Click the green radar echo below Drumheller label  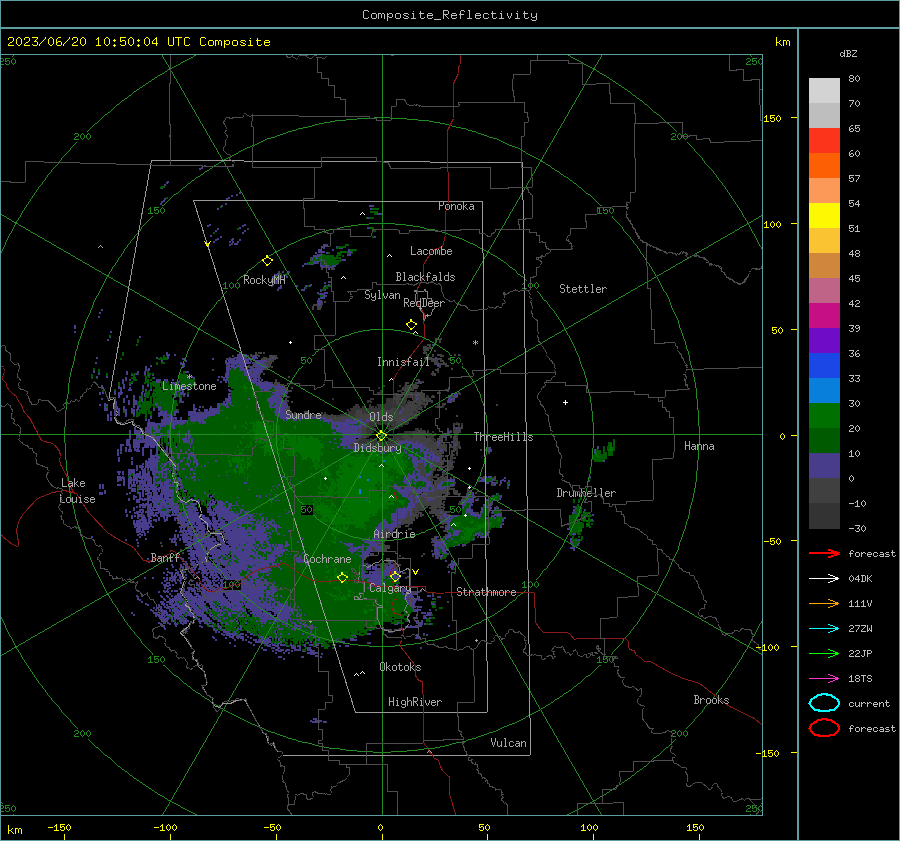click(580, 522)
